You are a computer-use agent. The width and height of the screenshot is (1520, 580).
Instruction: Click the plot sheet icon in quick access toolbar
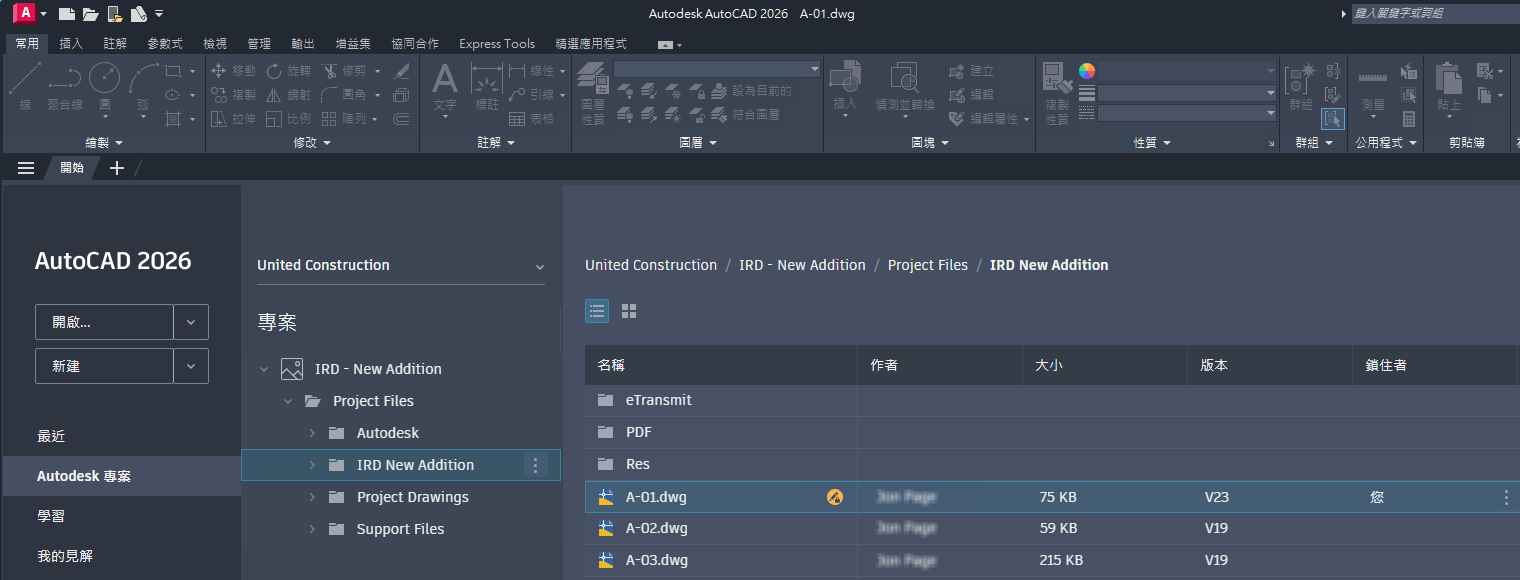tap(138, 14)
